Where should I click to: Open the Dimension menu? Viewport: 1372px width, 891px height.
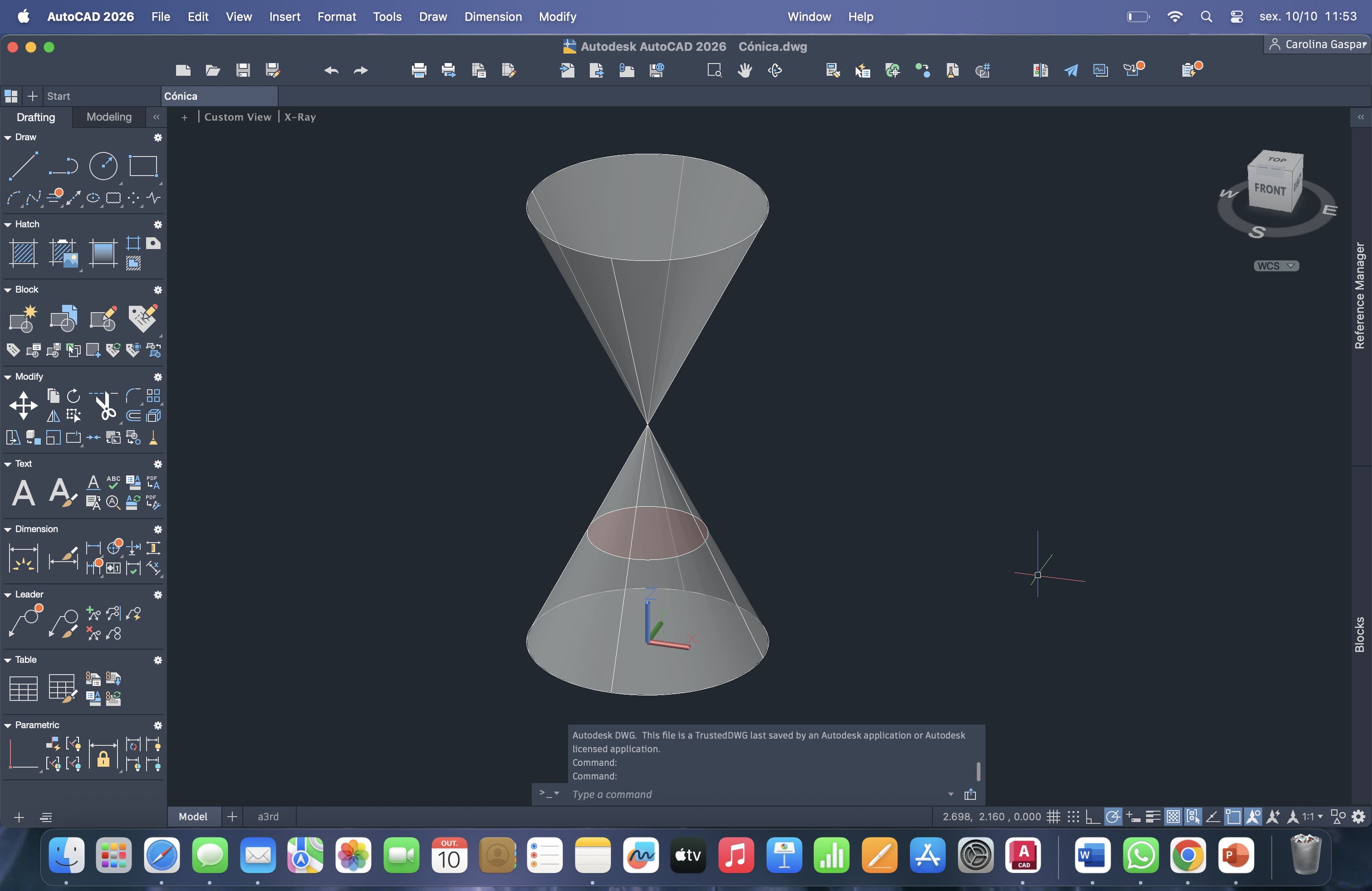coord(493,17)
